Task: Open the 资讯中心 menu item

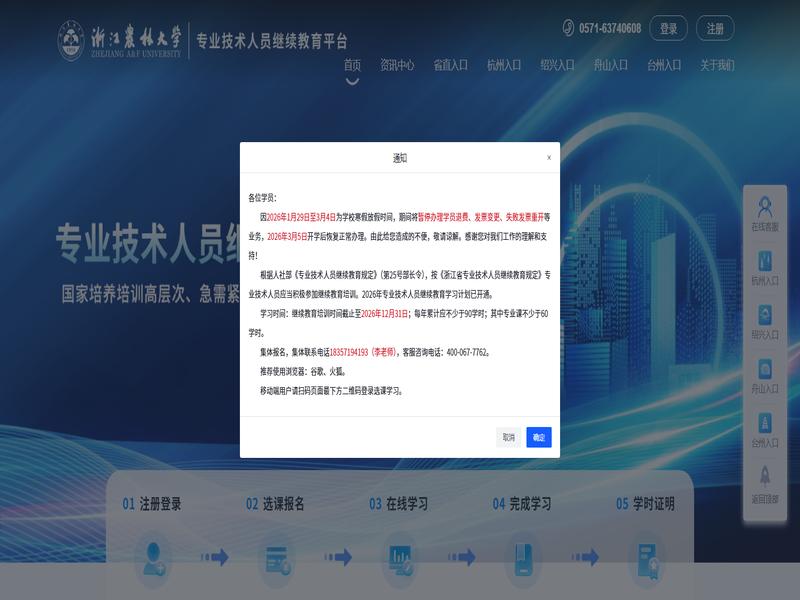Action: [397, 65]
